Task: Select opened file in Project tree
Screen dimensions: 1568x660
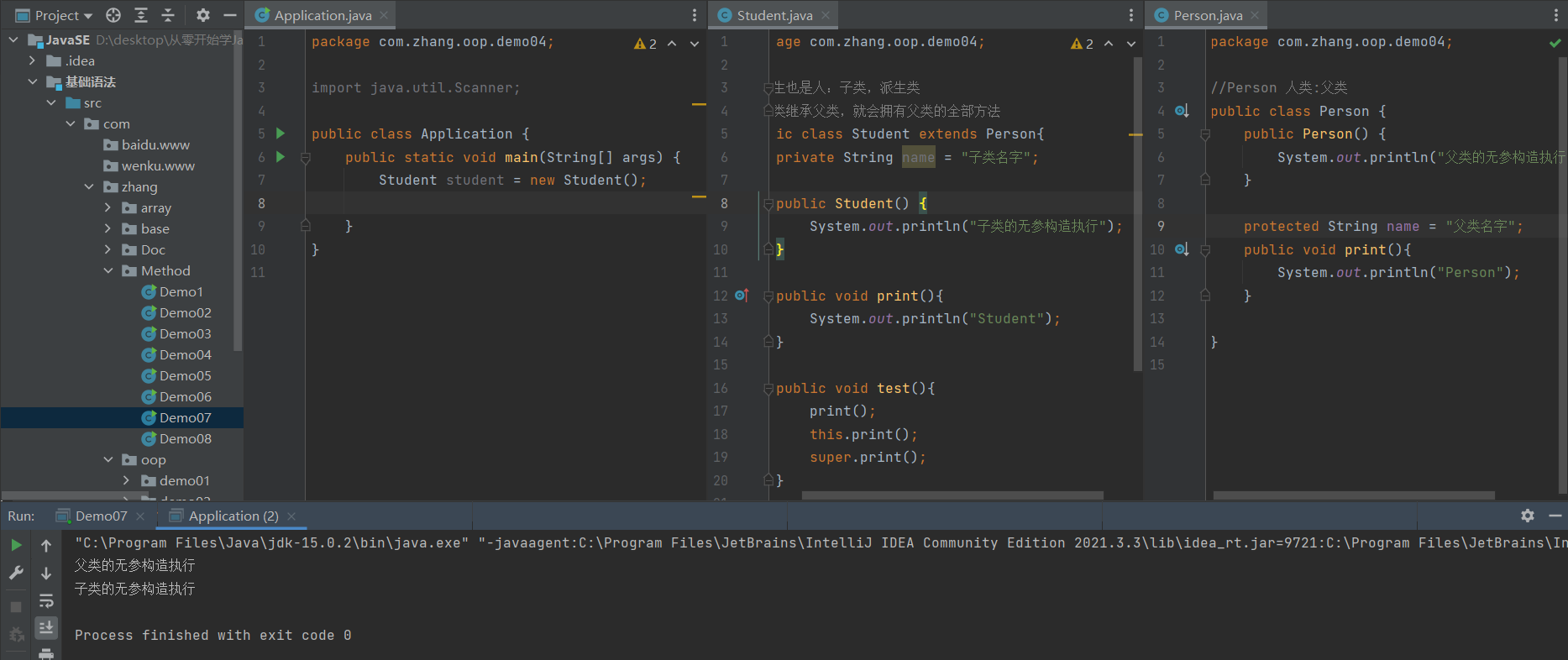Action: (113, 15)
